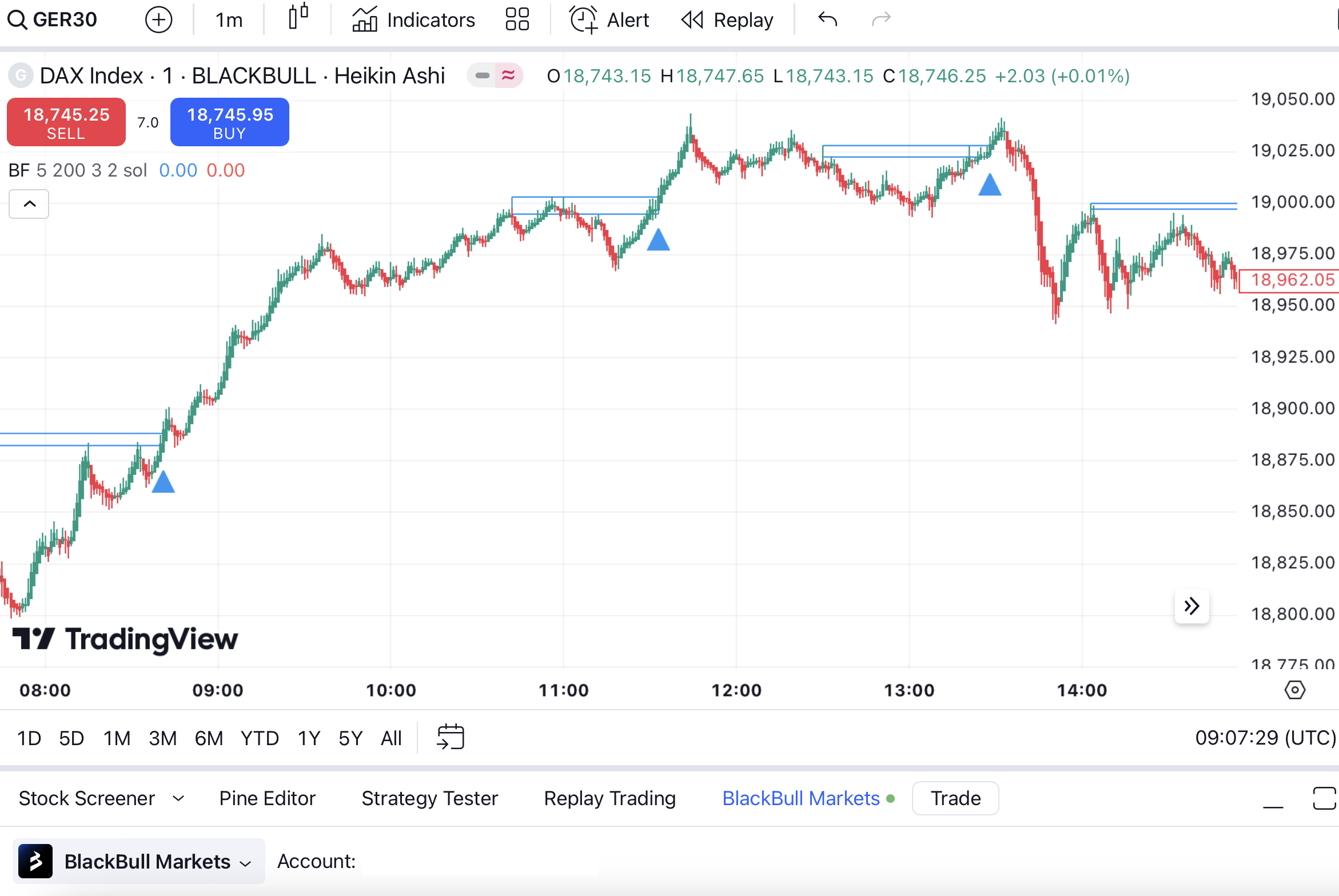Click the BlackBull Markets logo icon

coord(35,861)
